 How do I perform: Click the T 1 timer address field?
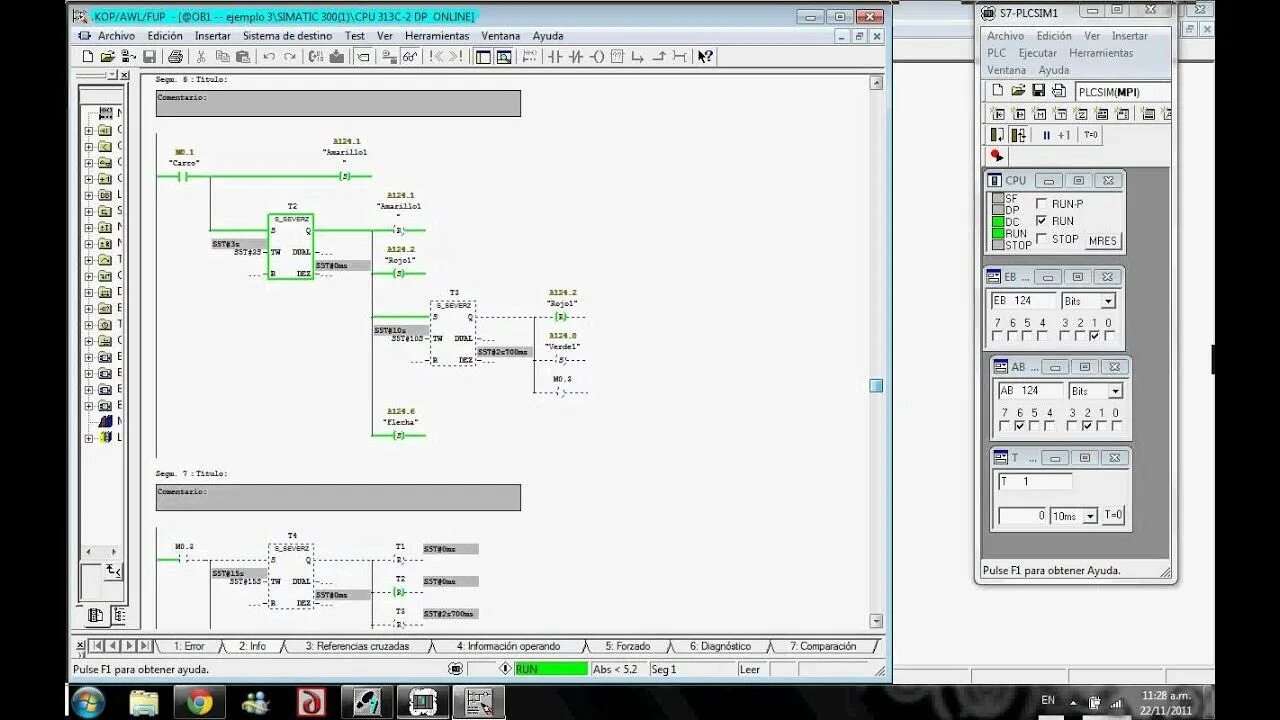pos(1035,482)
